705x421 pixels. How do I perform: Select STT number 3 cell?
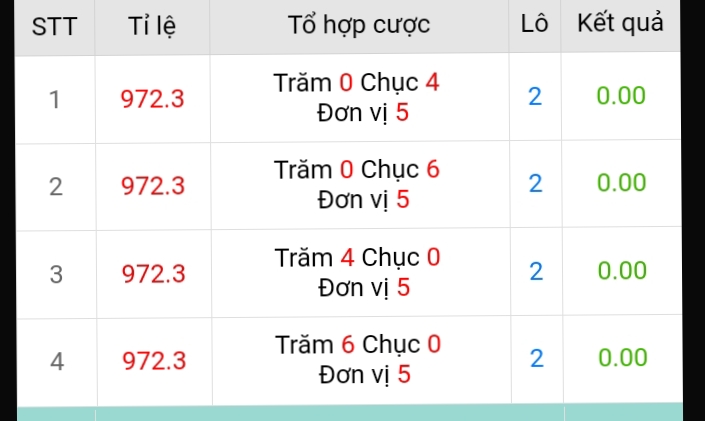tap(56, 274)
